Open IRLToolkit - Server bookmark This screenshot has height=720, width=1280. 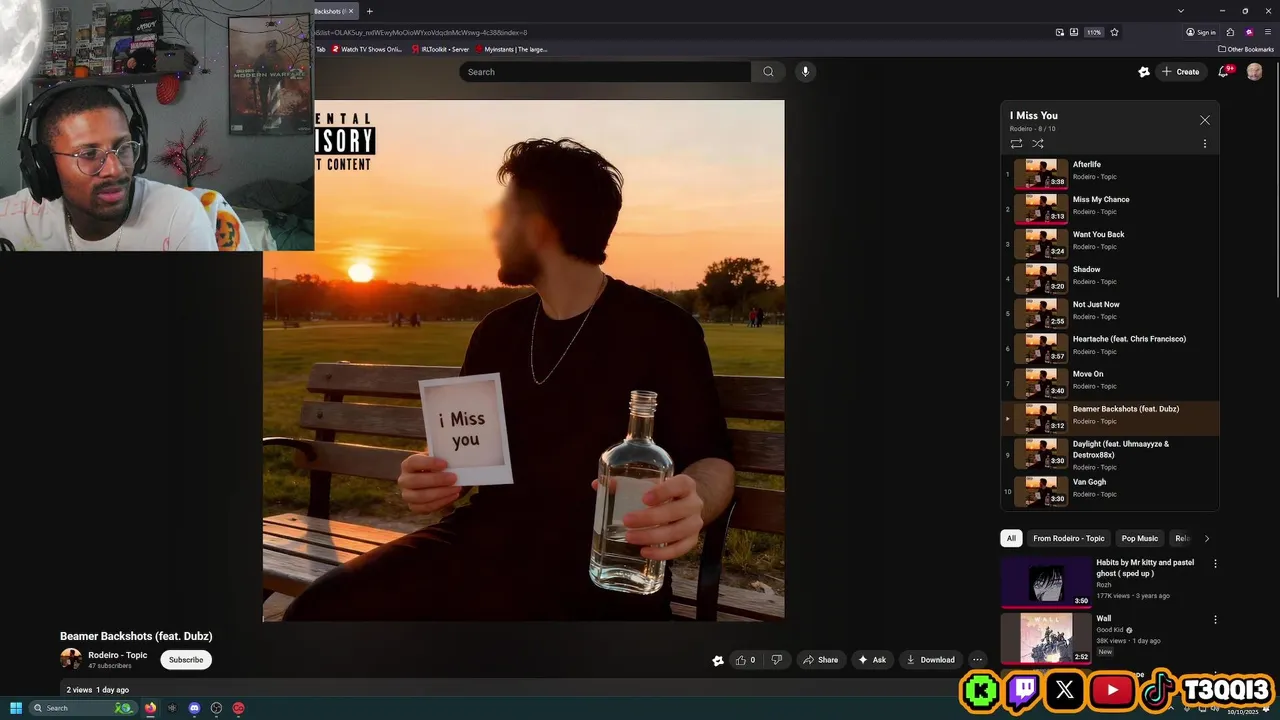pos(440,49)
